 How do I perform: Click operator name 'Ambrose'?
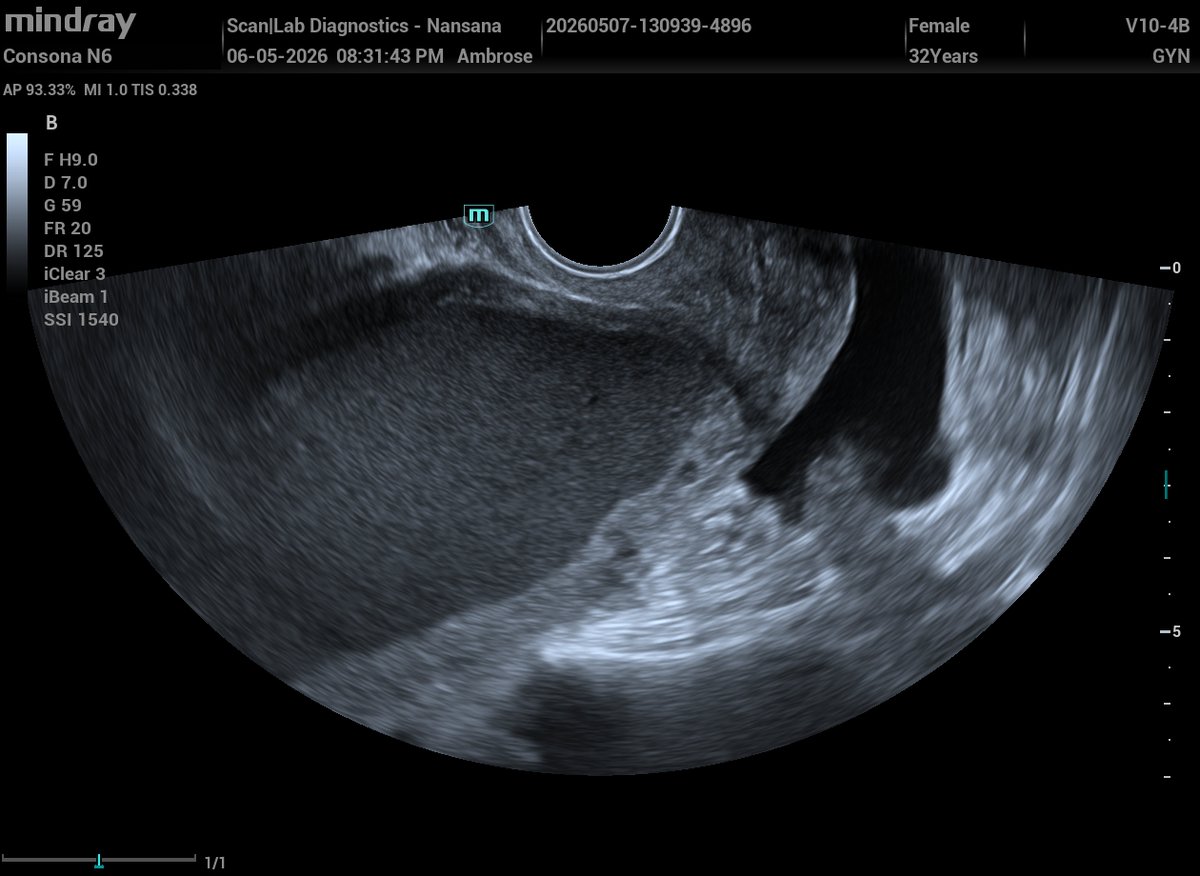point(495,56)
